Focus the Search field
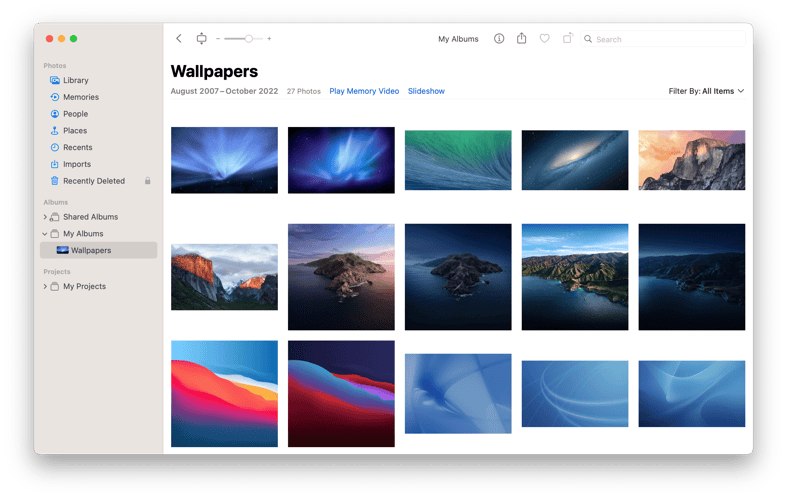This screenshot has width=787, height=499. coord(663,39)
